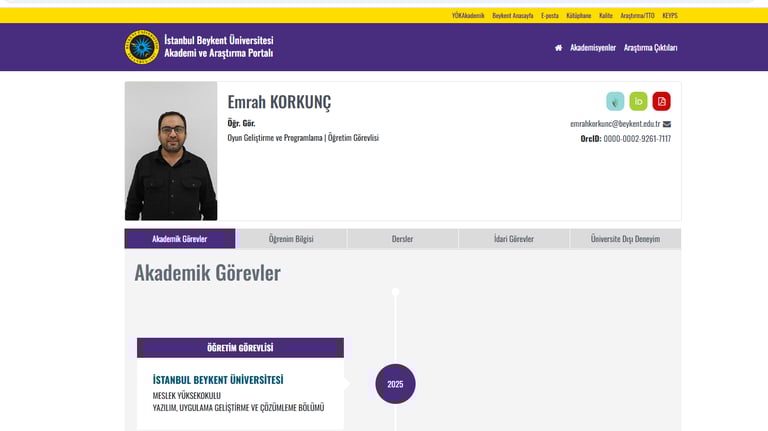Click the Akademik Görevler section heading
The image size is (768, 431).
(208, 273)
